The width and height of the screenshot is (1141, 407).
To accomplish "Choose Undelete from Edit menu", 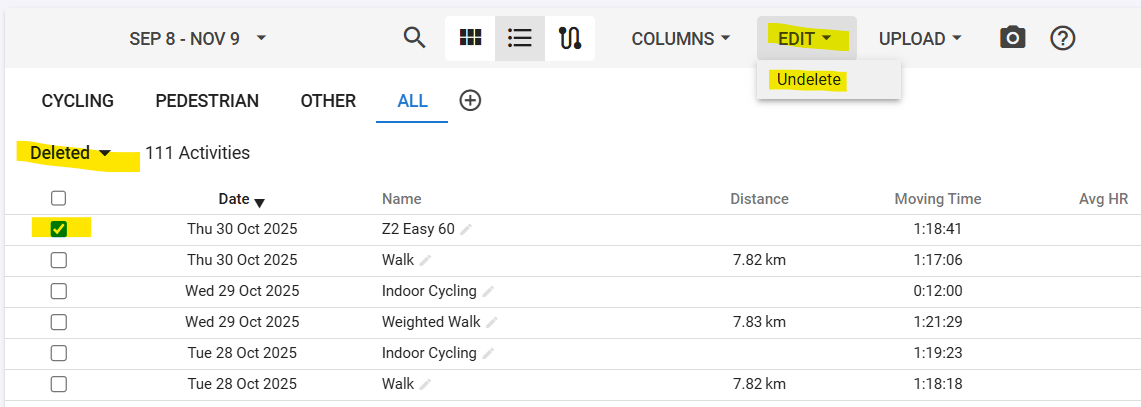I will pyautogui.click(x=809, y=80).
